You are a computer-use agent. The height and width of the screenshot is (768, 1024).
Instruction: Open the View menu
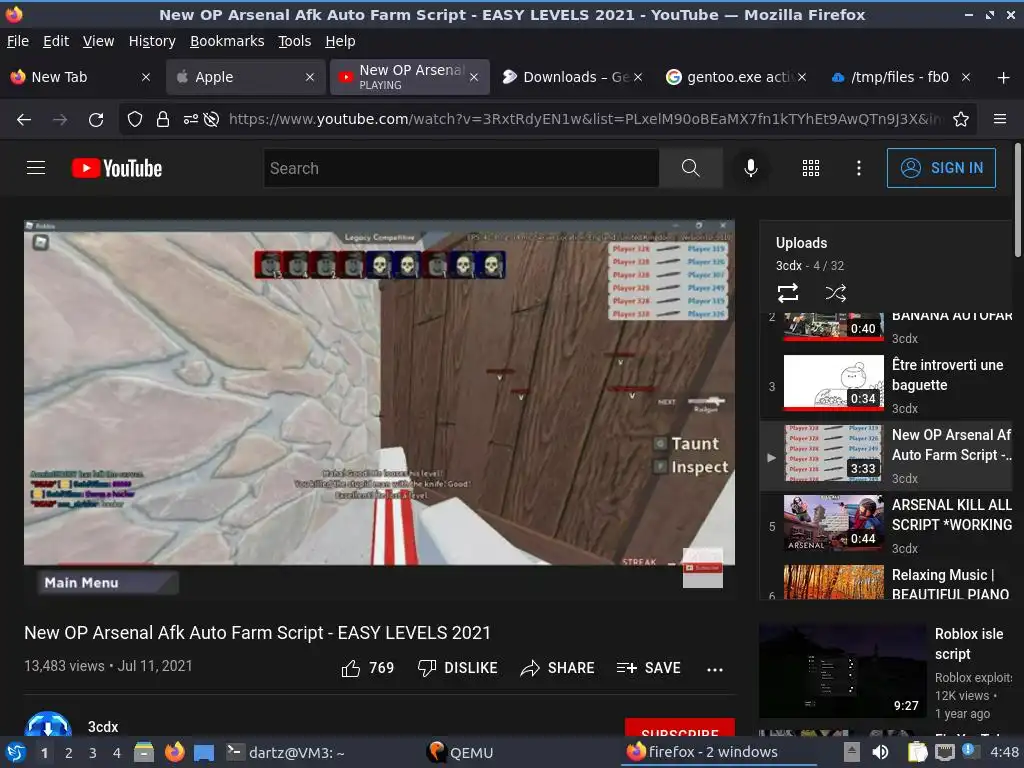point(98,41)
